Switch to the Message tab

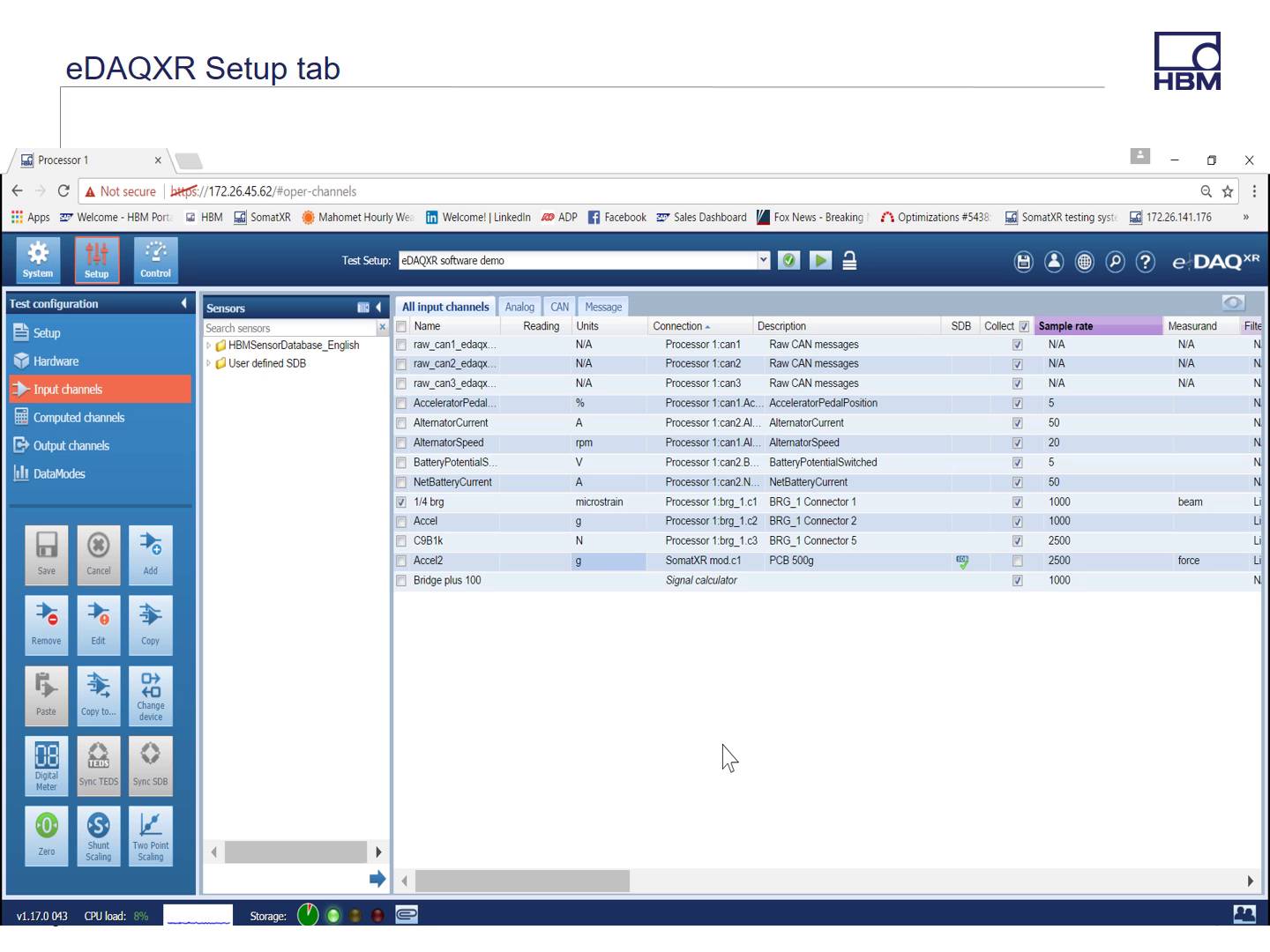tap(603, 307)
